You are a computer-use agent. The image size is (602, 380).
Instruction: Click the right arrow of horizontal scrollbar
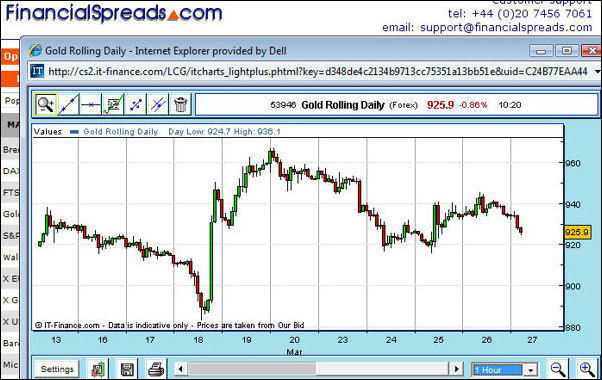(x=456, y=370)
